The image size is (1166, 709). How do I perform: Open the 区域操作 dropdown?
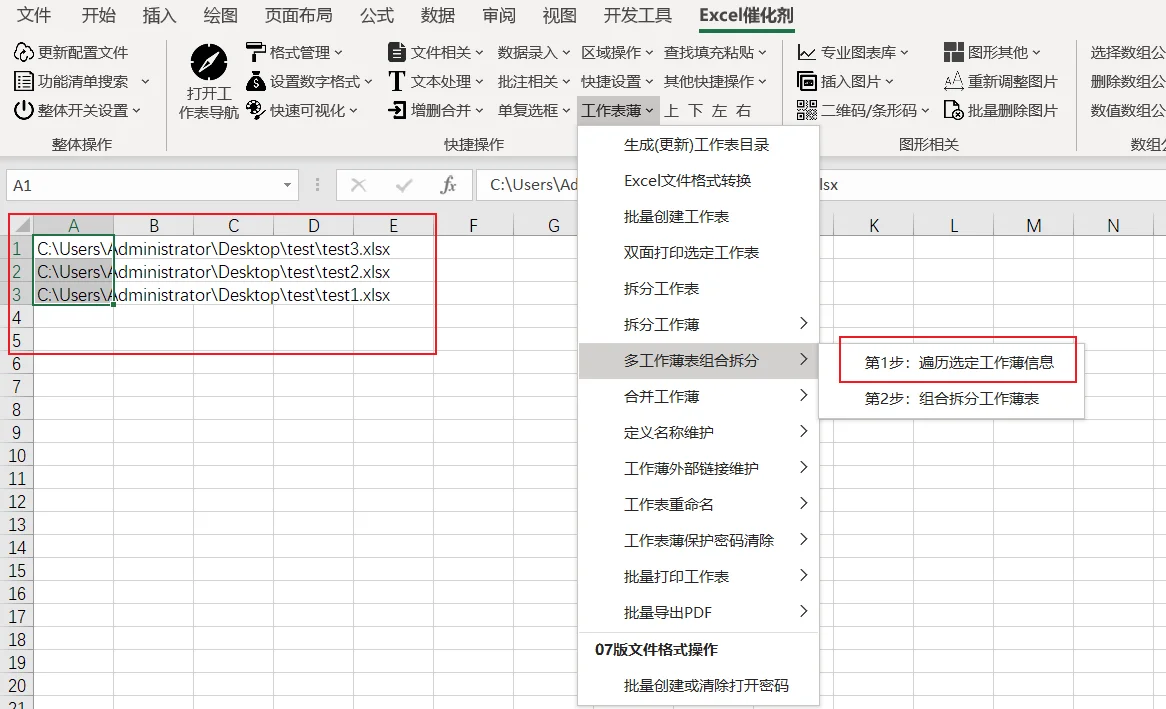click(617, 52)
